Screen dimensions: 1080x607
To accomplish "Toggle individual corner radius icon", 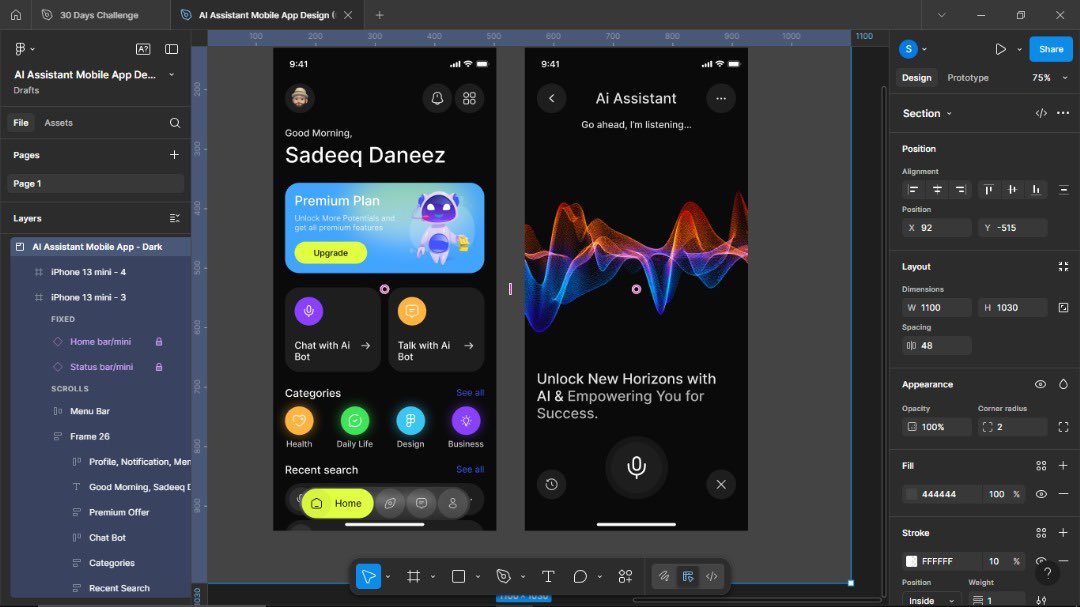I will (x=1063, y=427).
